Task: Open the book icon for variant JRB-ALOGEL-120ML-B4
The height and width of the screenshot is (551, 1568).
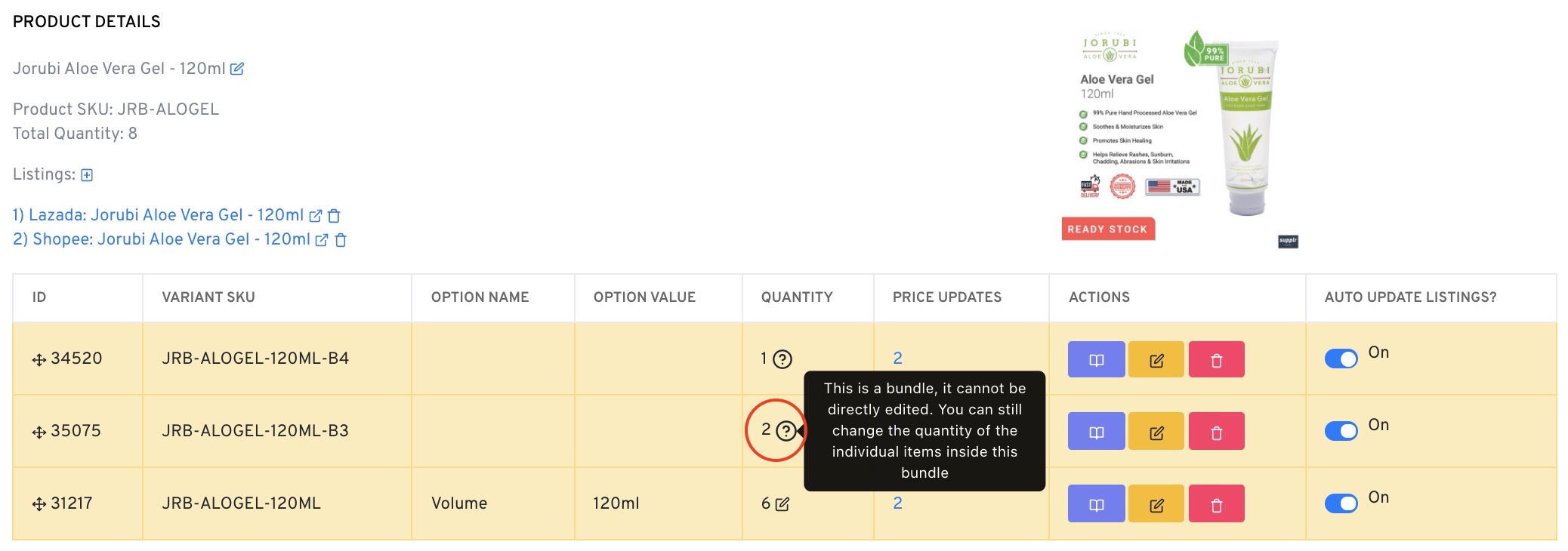Action: [1094, 360]
